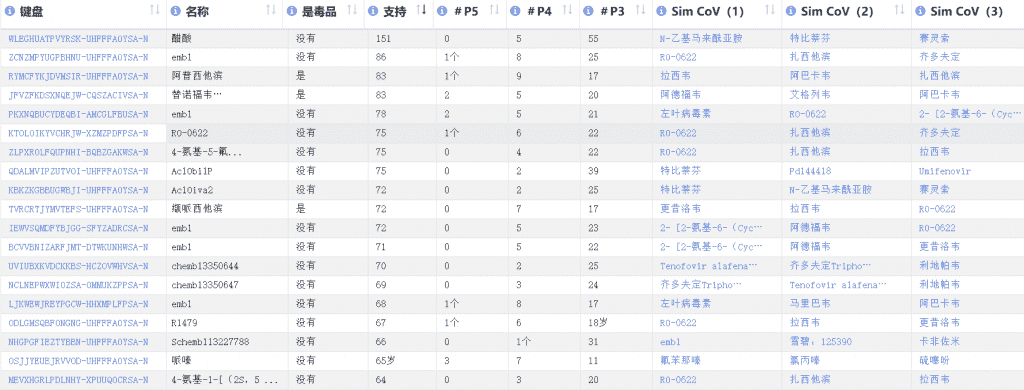The image size is (1024, 390).
Task: Click info icon beside # P5 header
Action: pyautogui.click(x=441, y=11)
